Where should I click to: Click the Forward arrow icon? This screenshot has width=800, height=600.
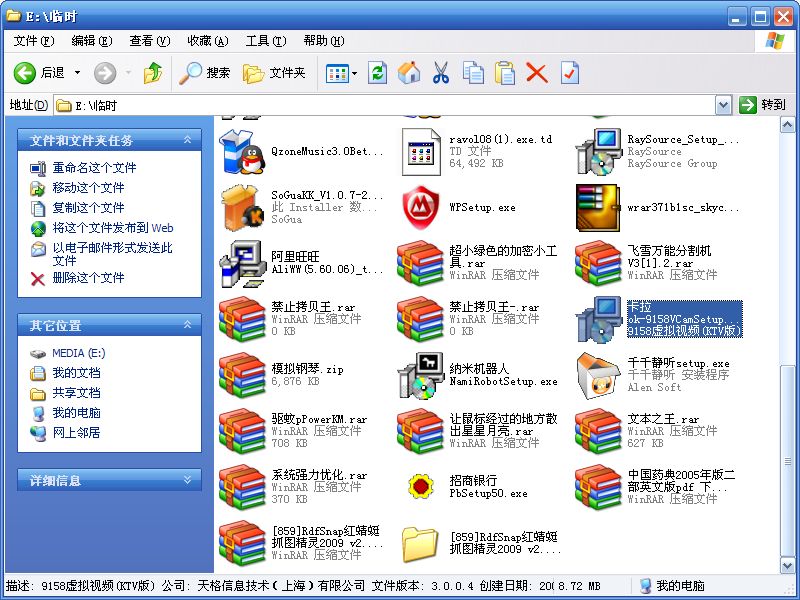(105, 73)
